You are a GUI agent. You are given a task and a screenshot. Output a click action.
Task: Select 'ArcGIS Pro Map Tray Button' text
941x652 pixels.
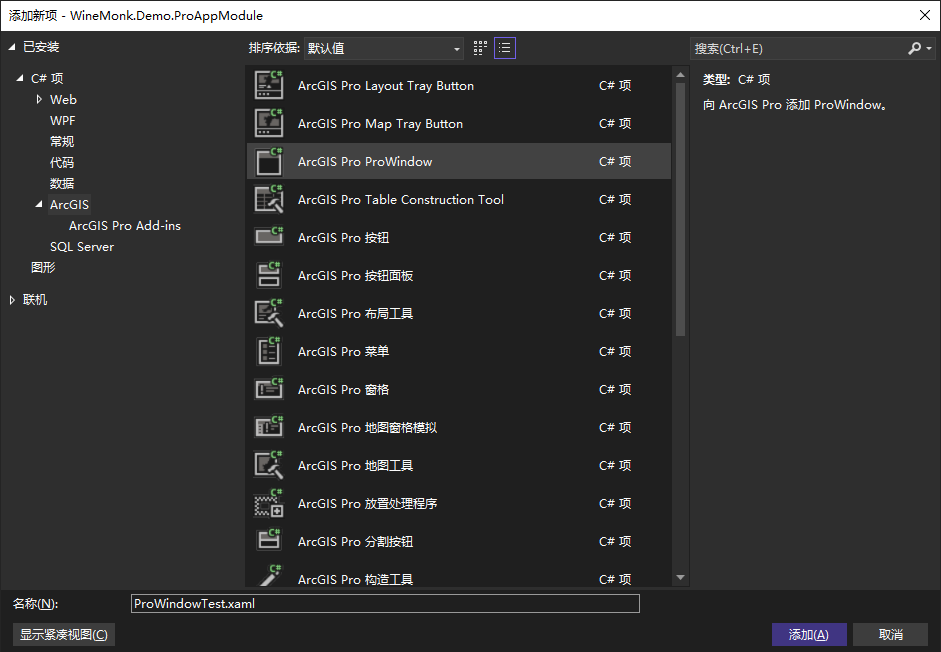click(380, 123)
